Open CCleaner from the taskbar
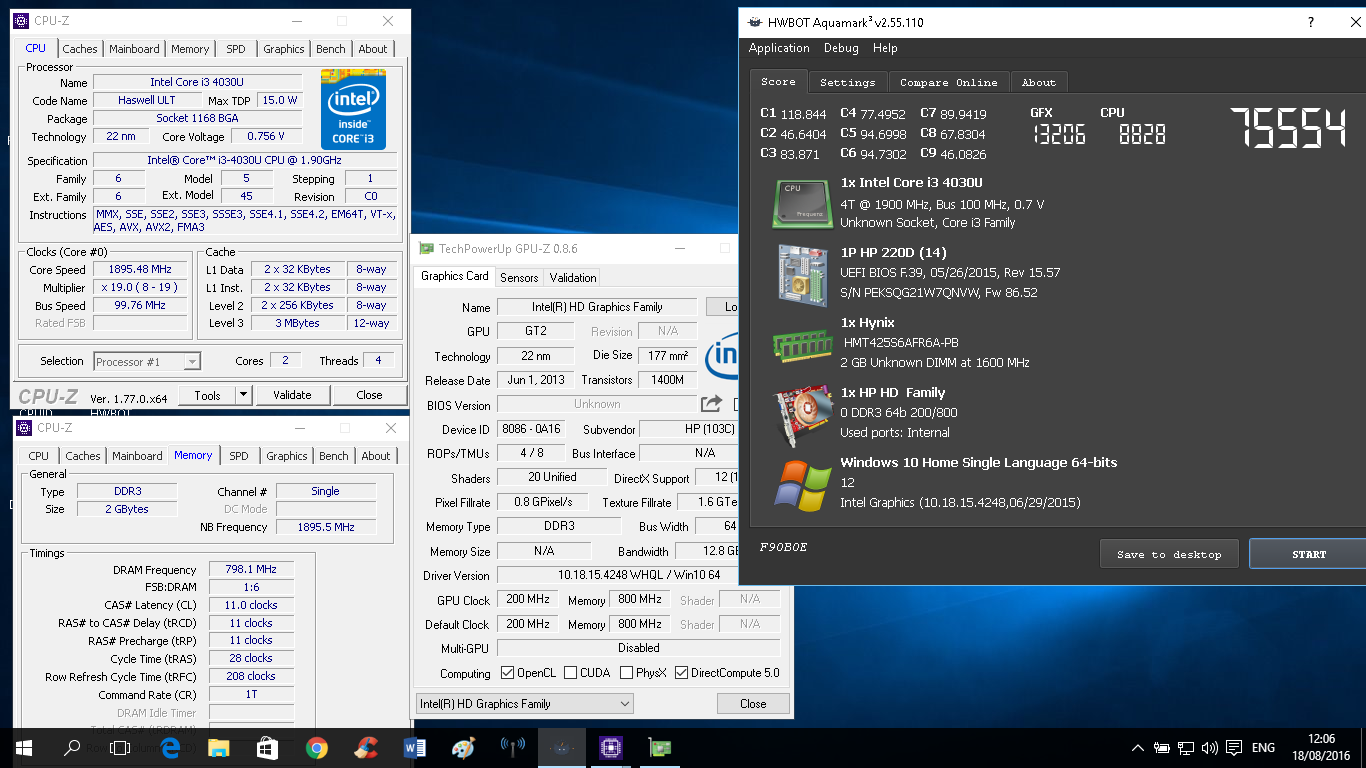The height and width of the screenshot is (768, 1366). 365,747
